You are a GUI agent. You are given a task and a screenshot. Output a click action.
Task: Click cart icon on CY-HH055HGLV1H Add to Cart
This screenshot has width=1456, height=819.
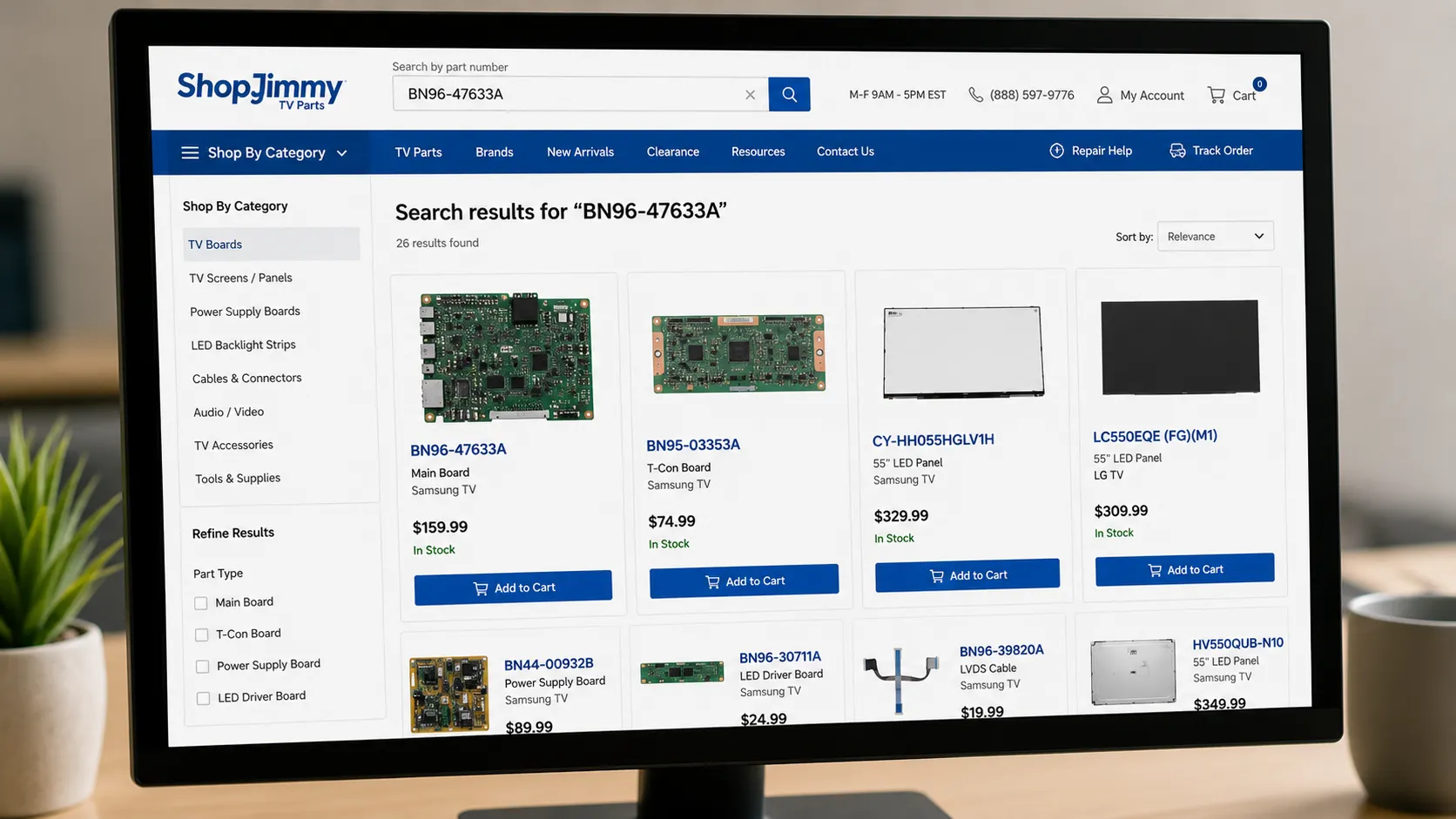937,576
